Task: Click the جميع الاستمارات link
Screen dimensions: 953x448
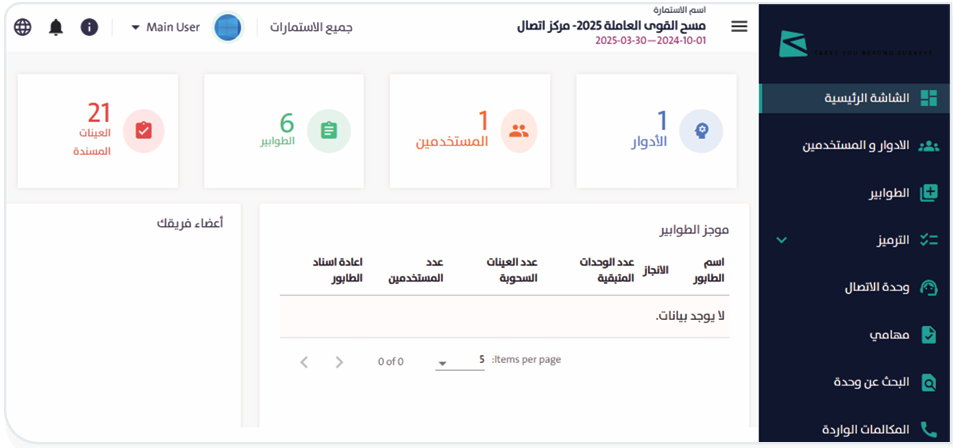Action: (311, 27)
